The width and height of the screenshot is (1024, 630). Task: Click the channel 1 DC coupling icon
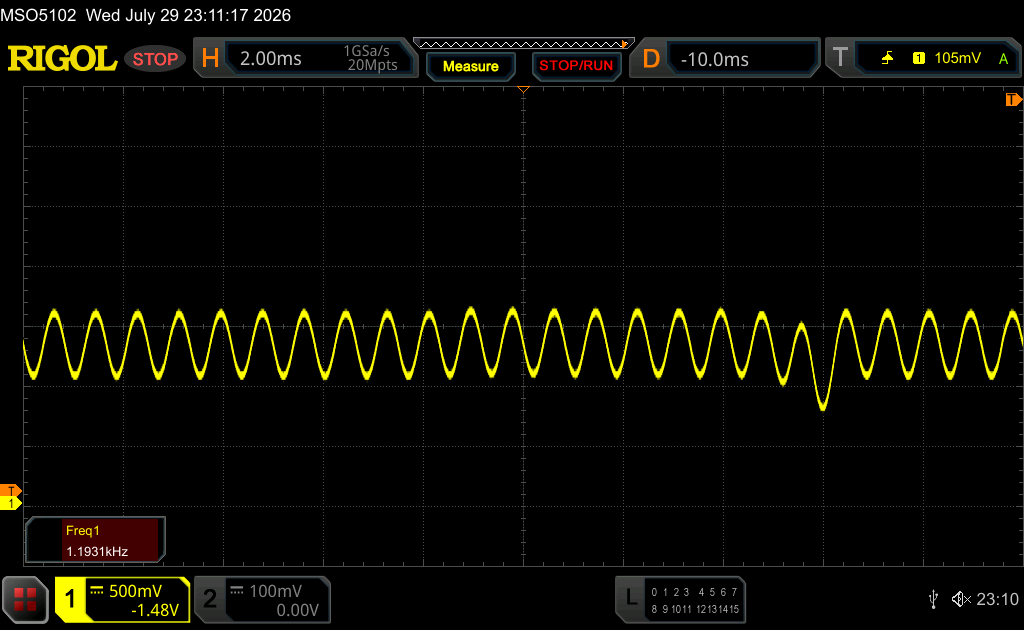pyautogui.click(x=97, y=591)
